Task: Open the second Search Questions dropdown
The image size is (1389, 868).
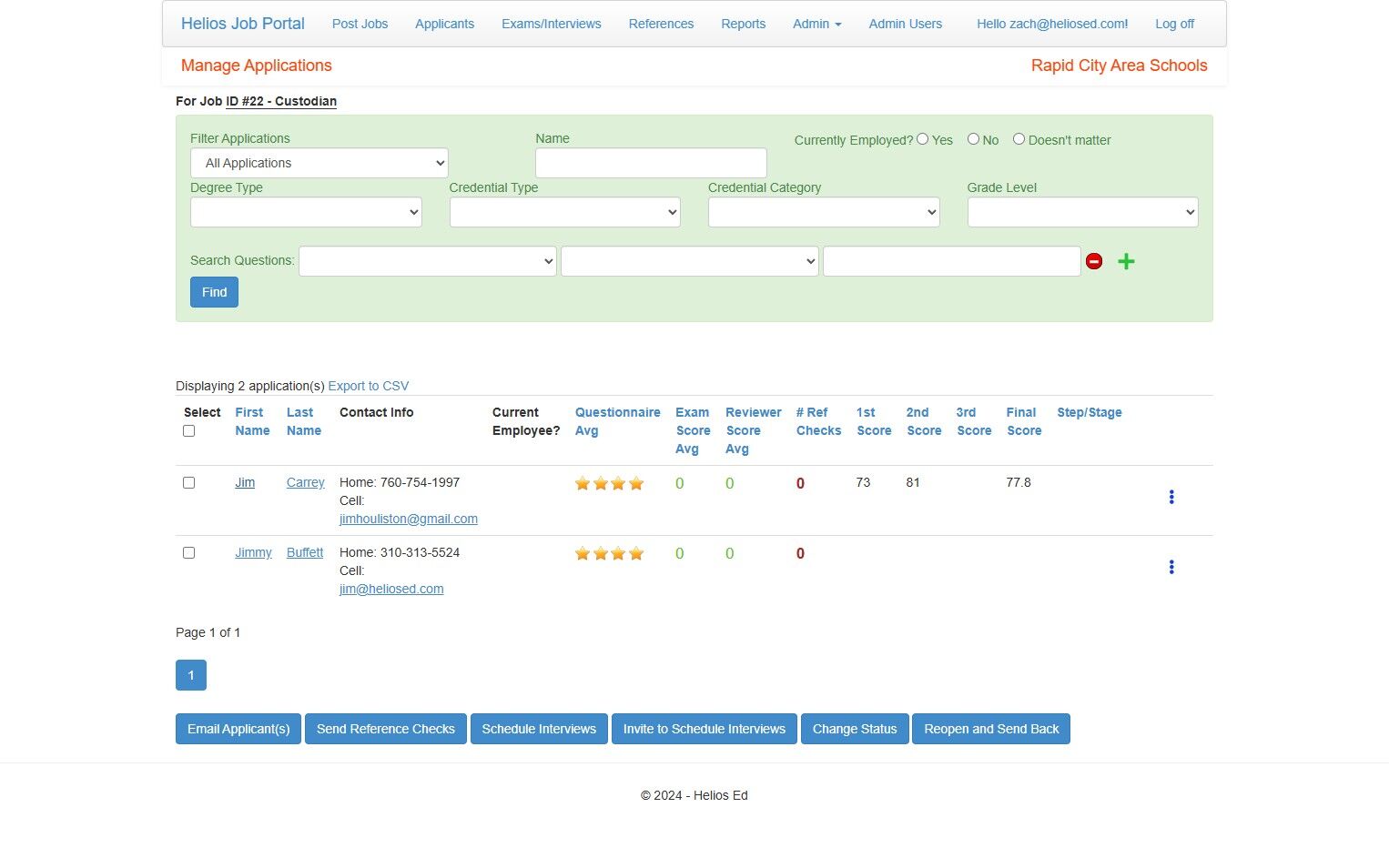Action: click(690, 261)
